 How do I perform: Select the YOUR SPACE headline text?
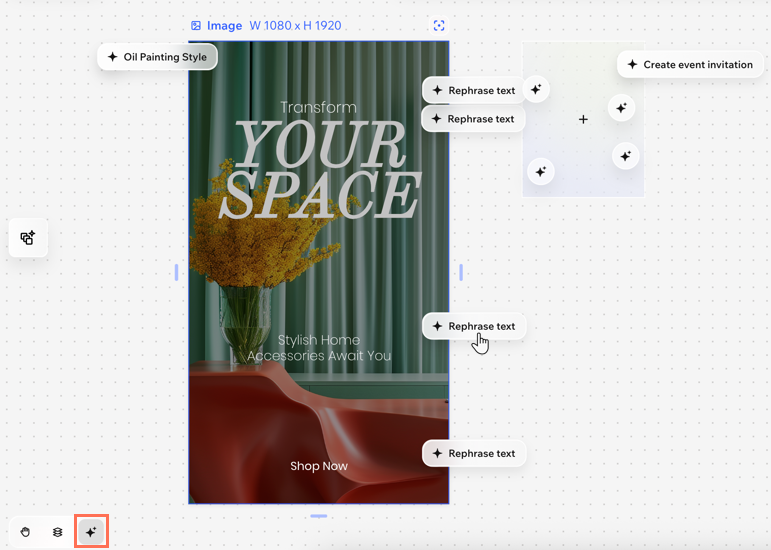pos(320,170)
